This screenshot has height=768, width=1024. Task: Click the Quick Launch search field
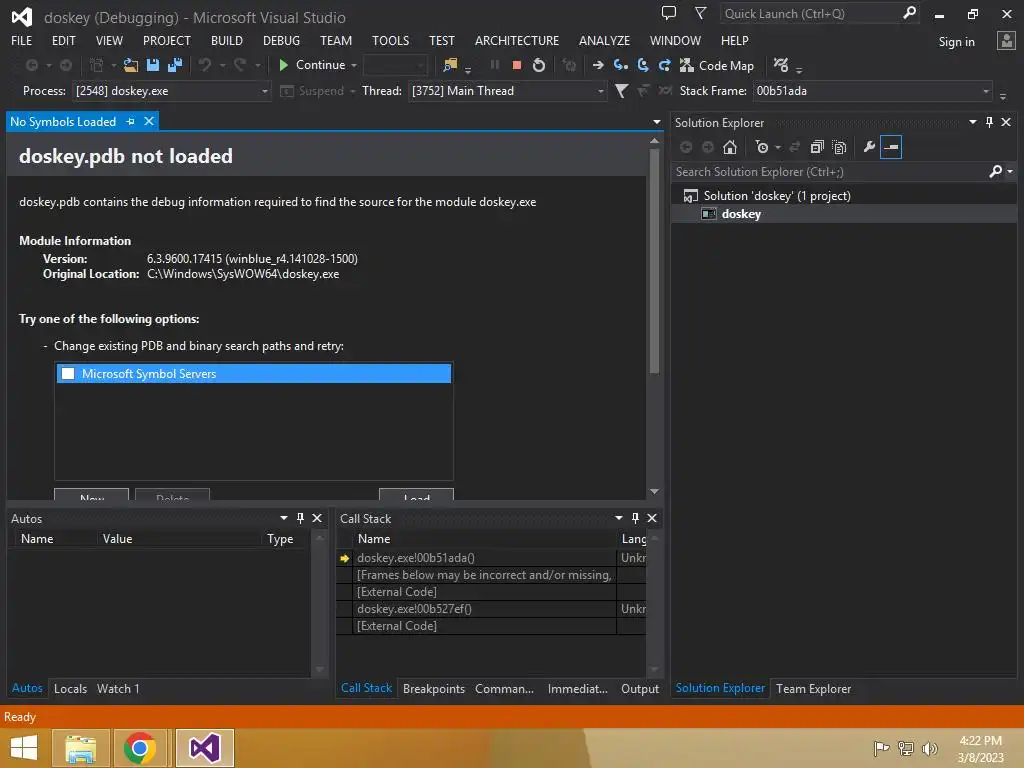click(810, 14)
